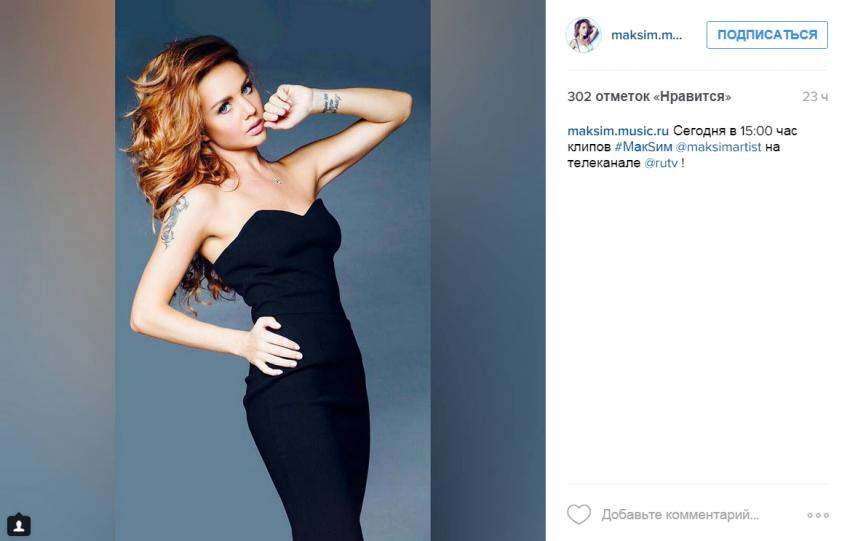Open the 23 ч timestamp link
The width and height of the screenshot is (847, 541).
pos(815,97)
